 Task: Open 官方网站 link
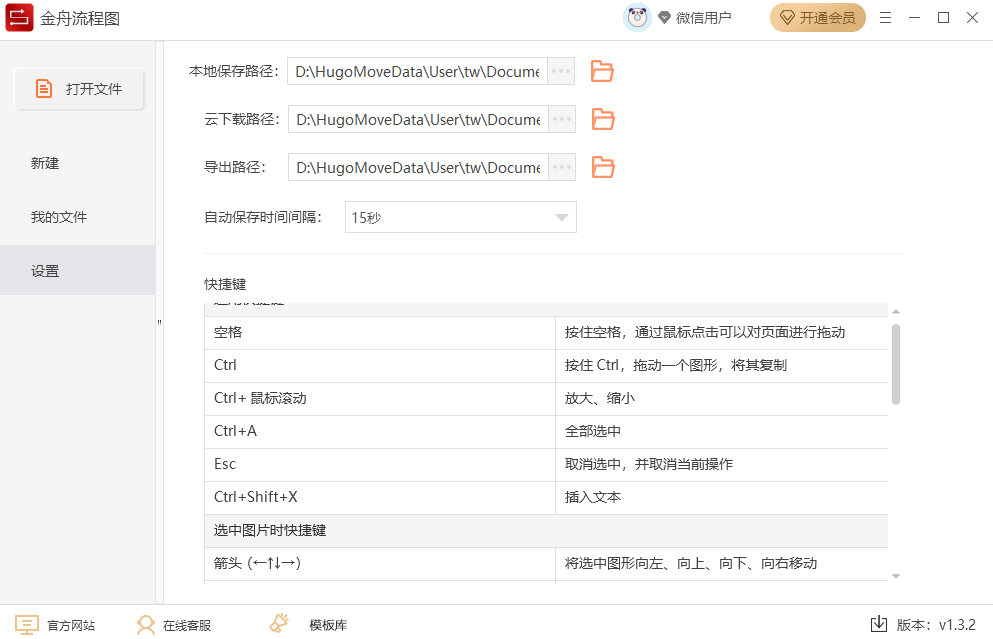click(x=72, y=626)
